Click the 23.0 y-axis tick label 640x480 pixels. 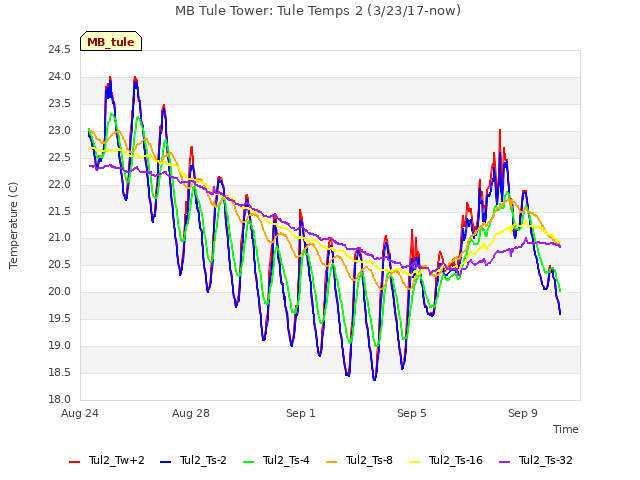click(x=60, y=131)
